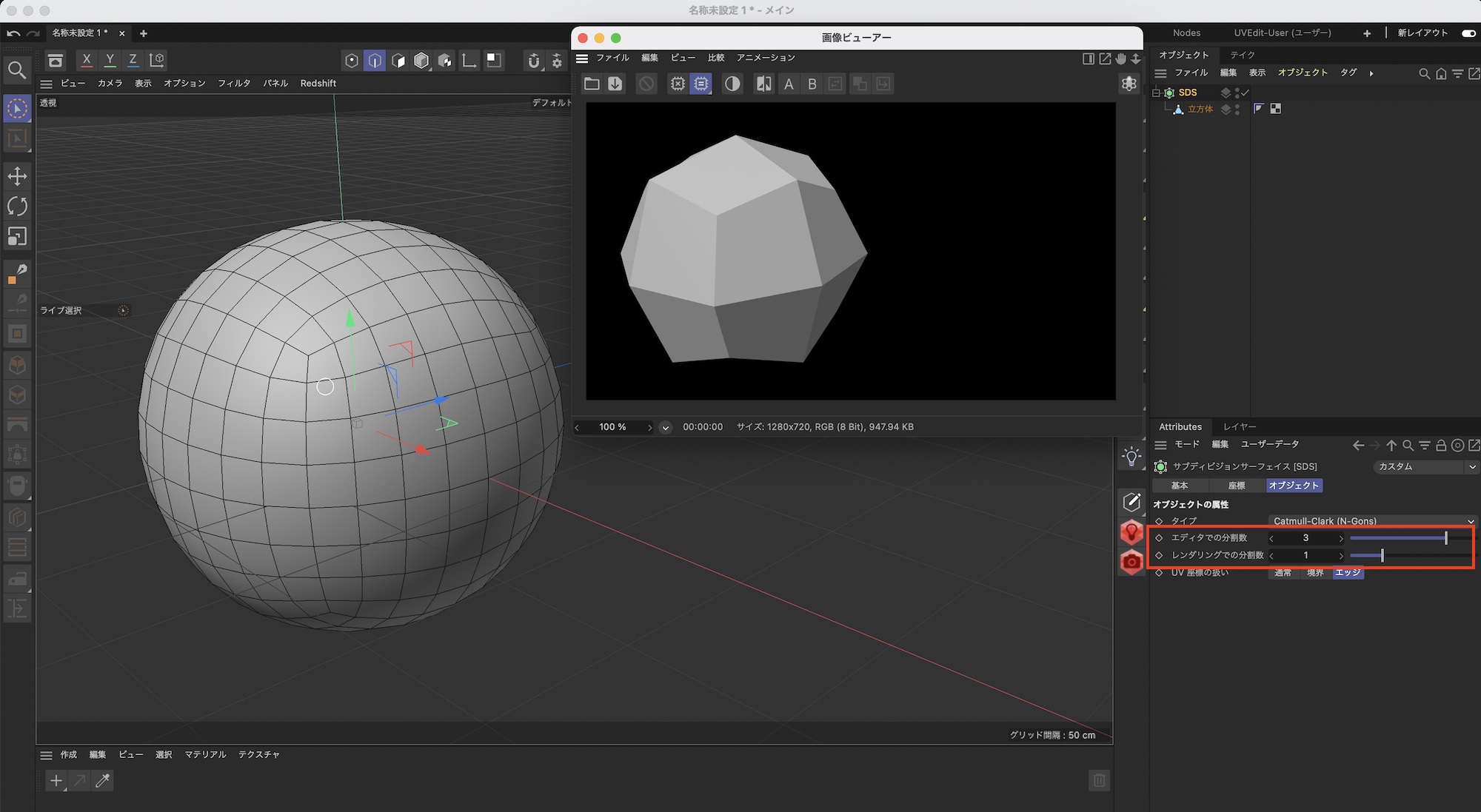Select the Move tool in left toolbar
Image resolution: width=1481 pixels, height=812 pixels.
pos(17,176)
